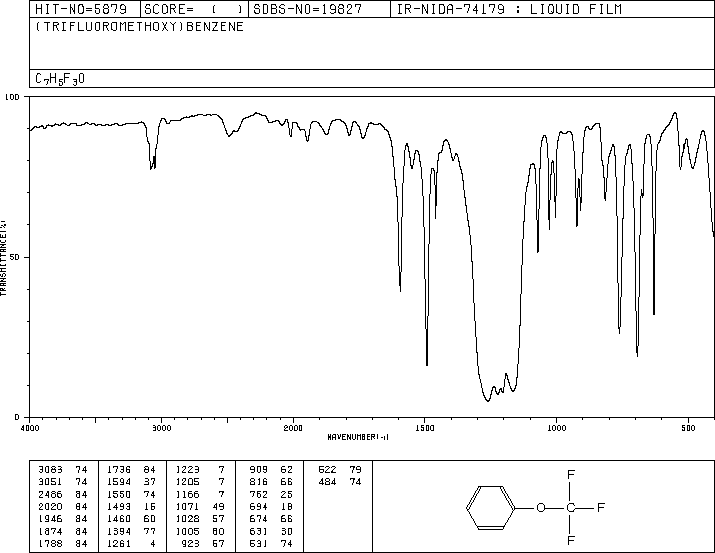Image resolution: width=715 pixels, height=553 pixels.
Task: Click the 4000 wavenumber axis label
Action: 30,428
